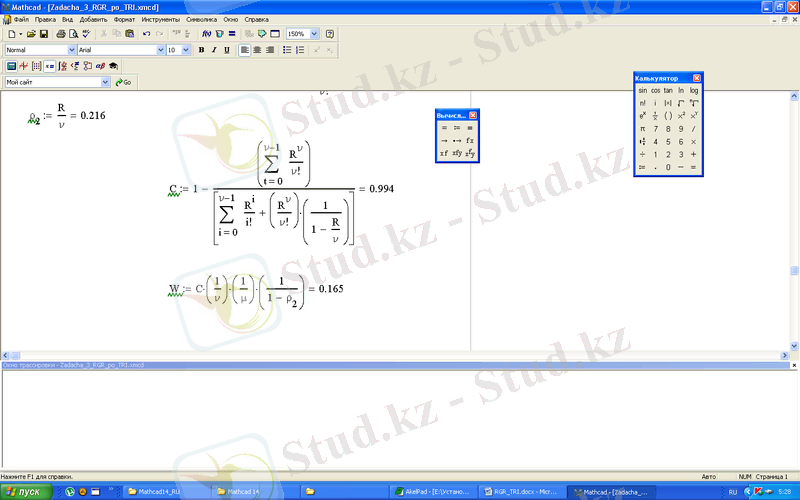
Task: Open the Правка menu
Action: coord(45,19)
